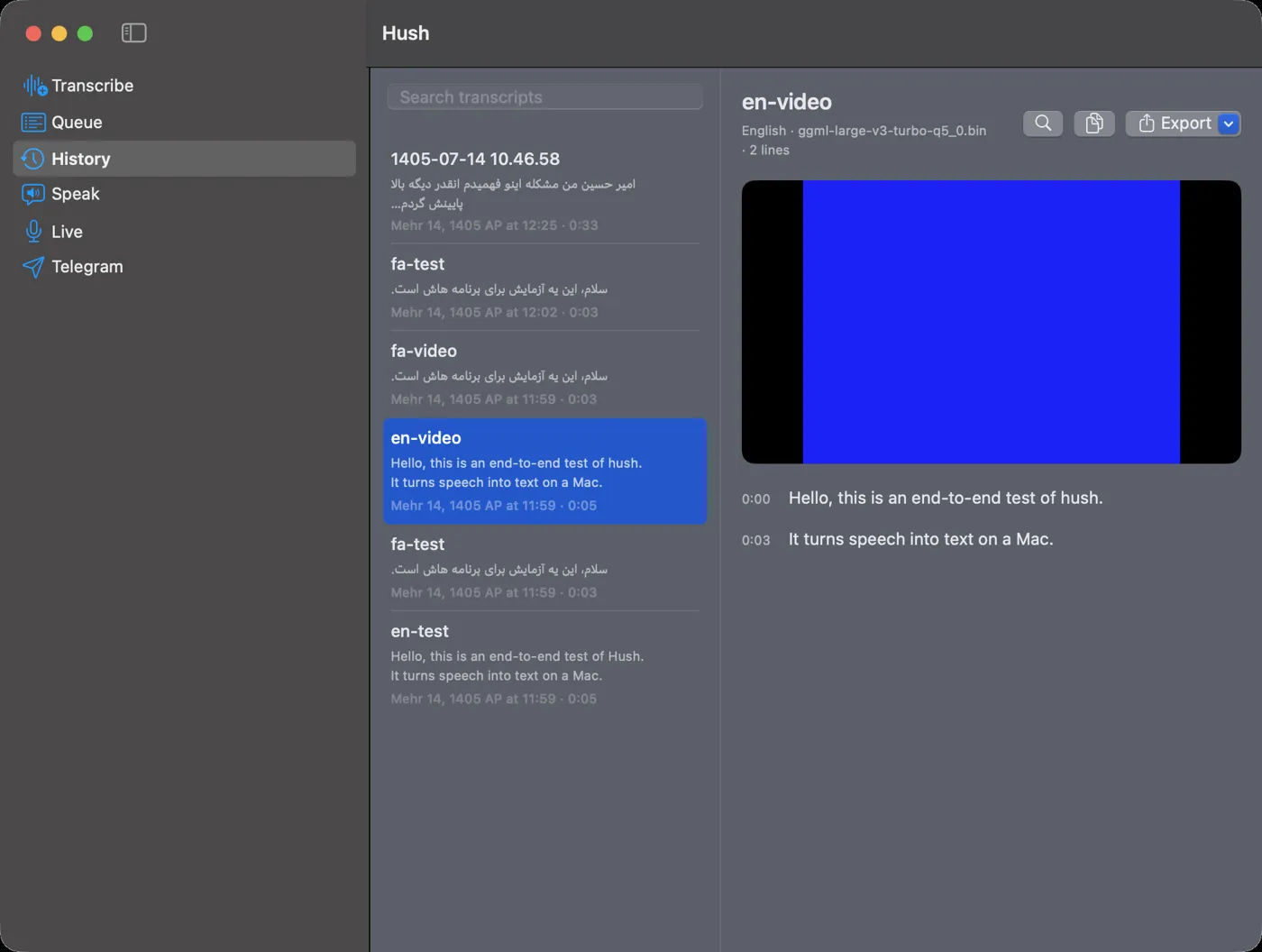1262x952 pixels.
Task: Select the first fa-test transcript at 12:02
Action: click(544, 288)
